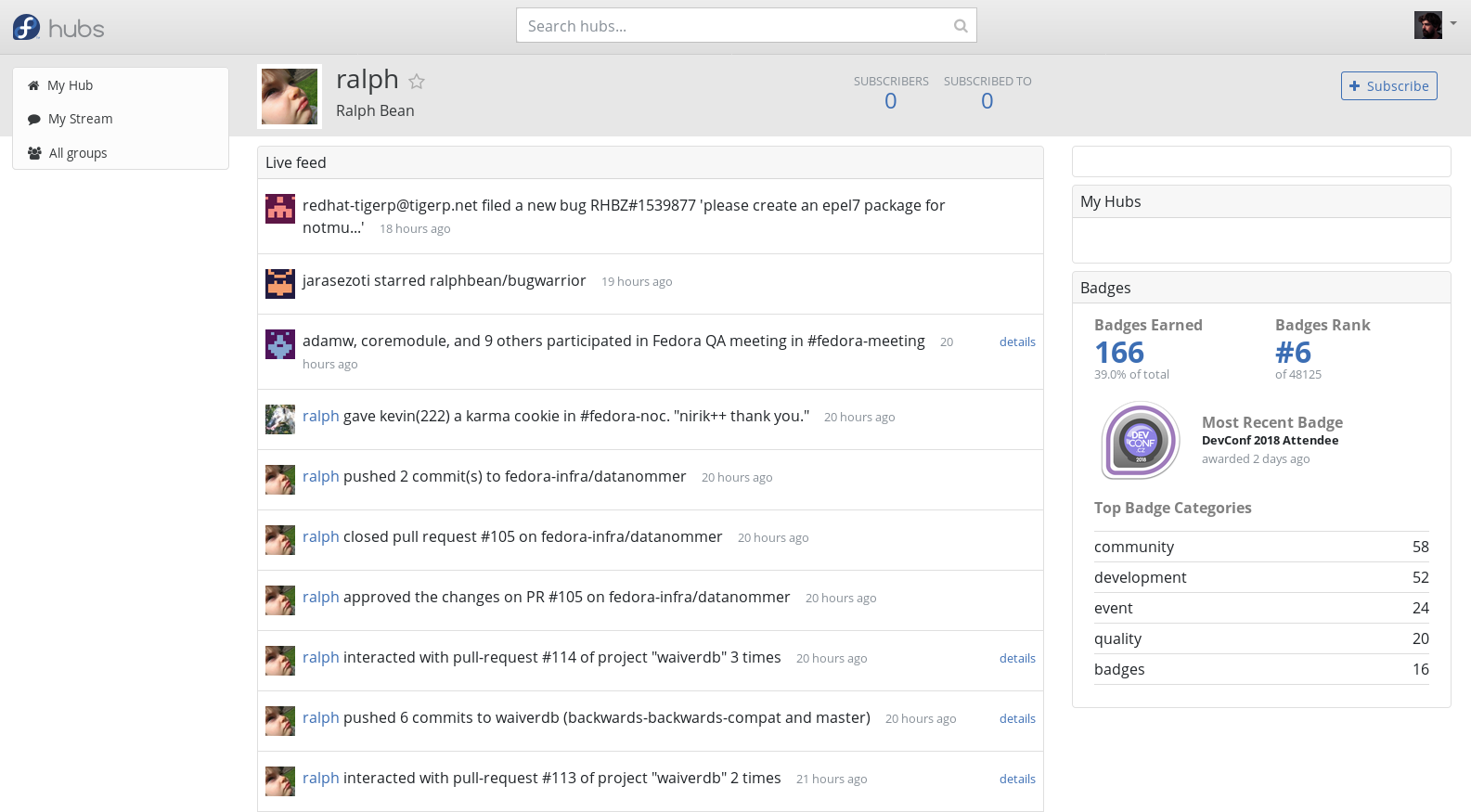
Task: Click avatar beside pushed 2 commit(s) entry
Action: click(280, 480)
